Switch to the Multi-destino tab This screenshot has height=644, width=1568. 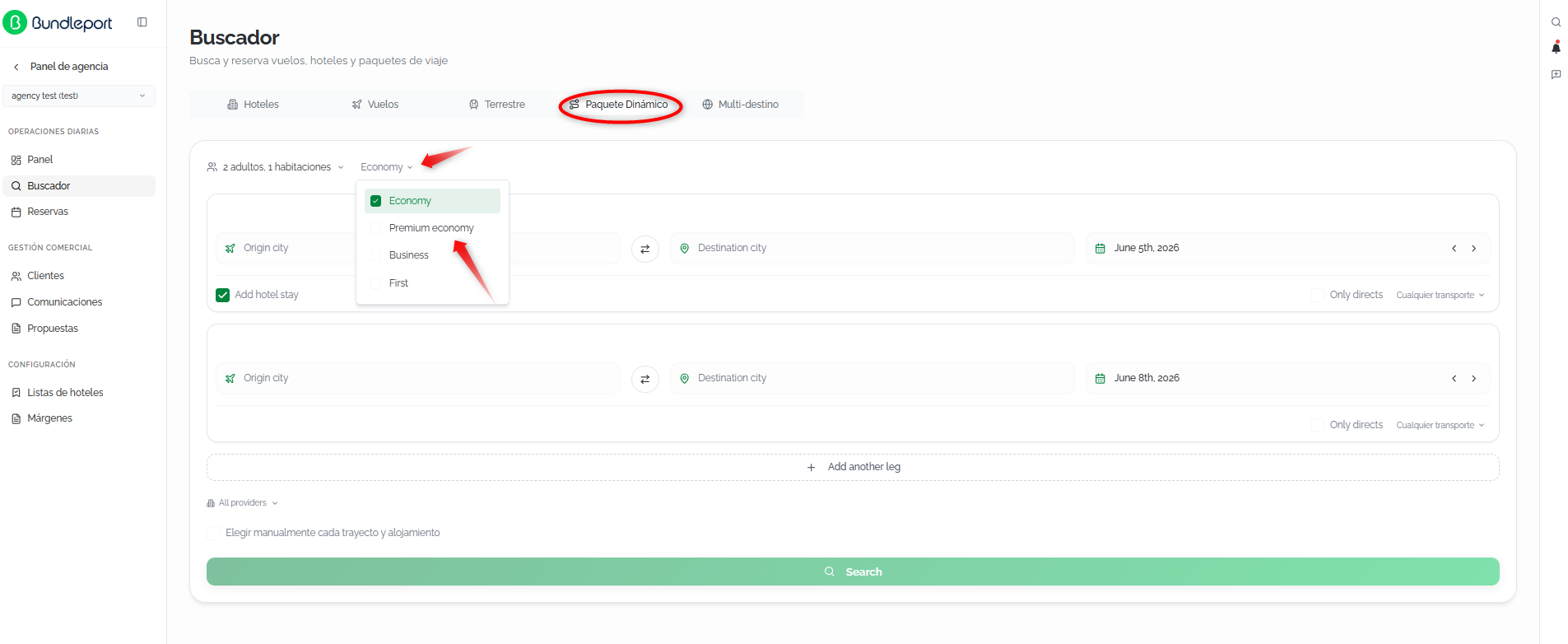740,105
